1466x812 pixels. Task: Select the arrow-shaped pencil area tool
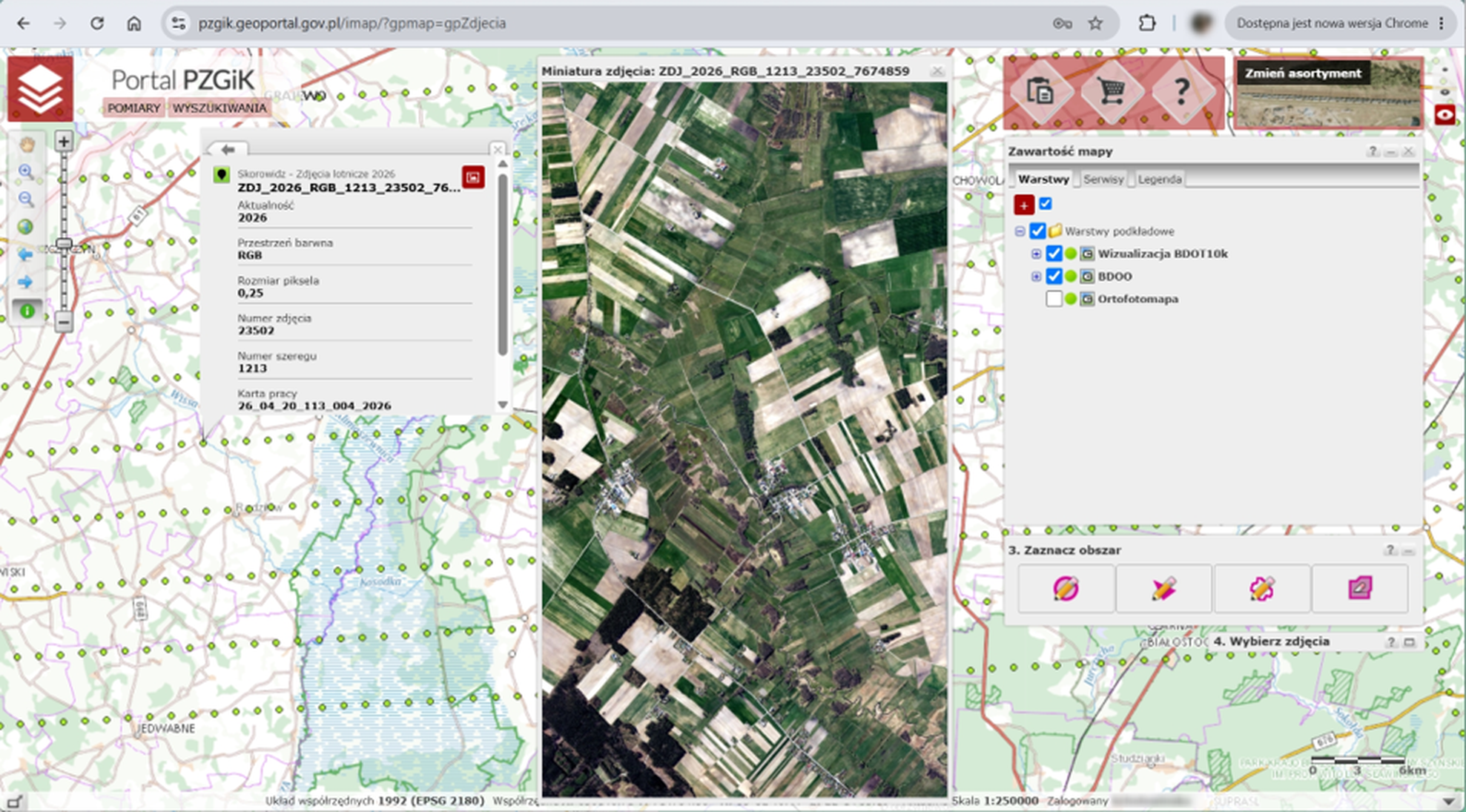(x=1164, y=589)
